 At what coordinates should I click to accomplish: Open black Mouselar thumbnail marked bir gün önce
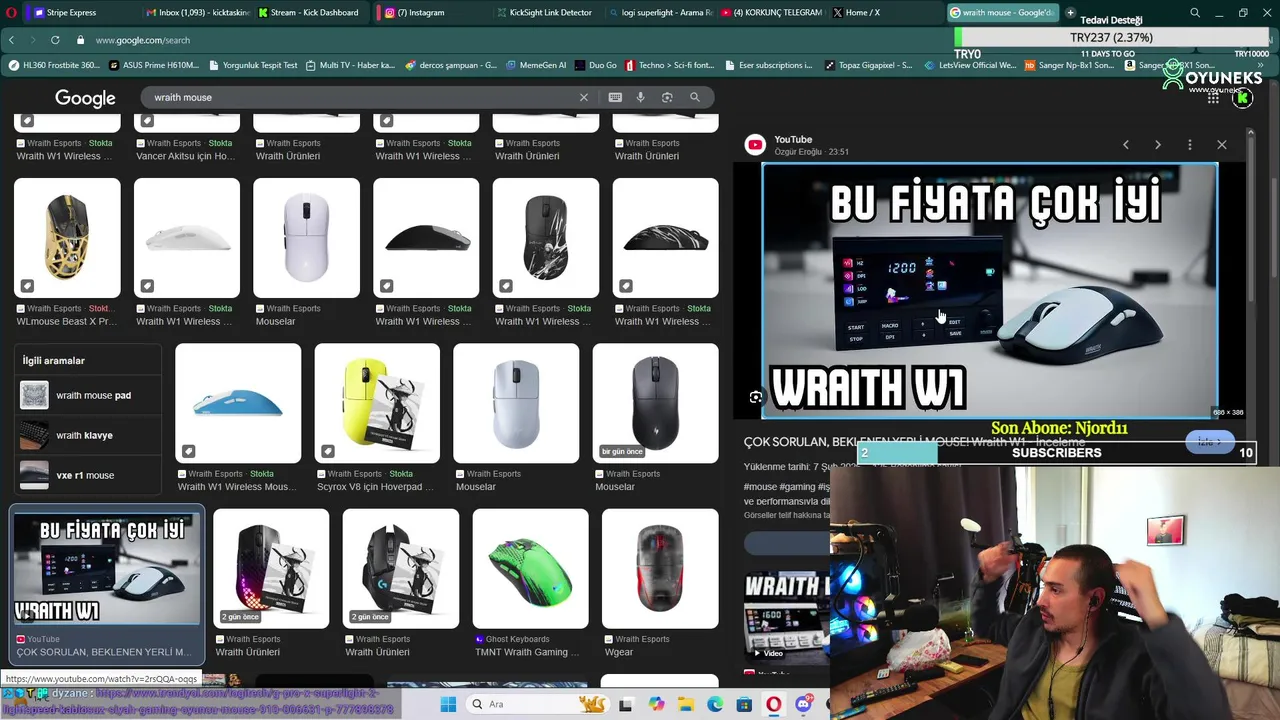[x=655, y=403]
